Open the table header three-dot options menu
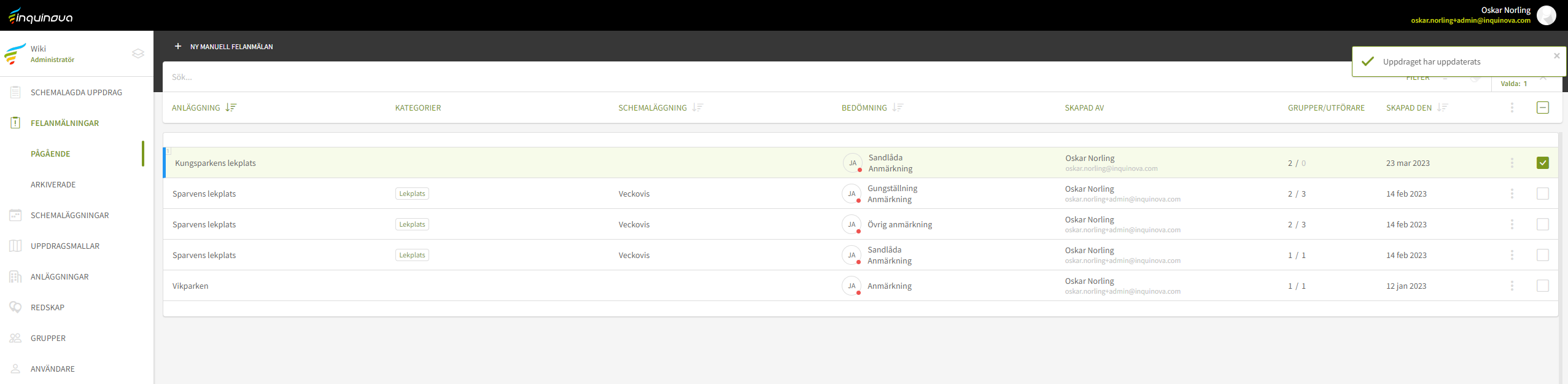This screenshot has height=384, width=1568. [1512, 108]
